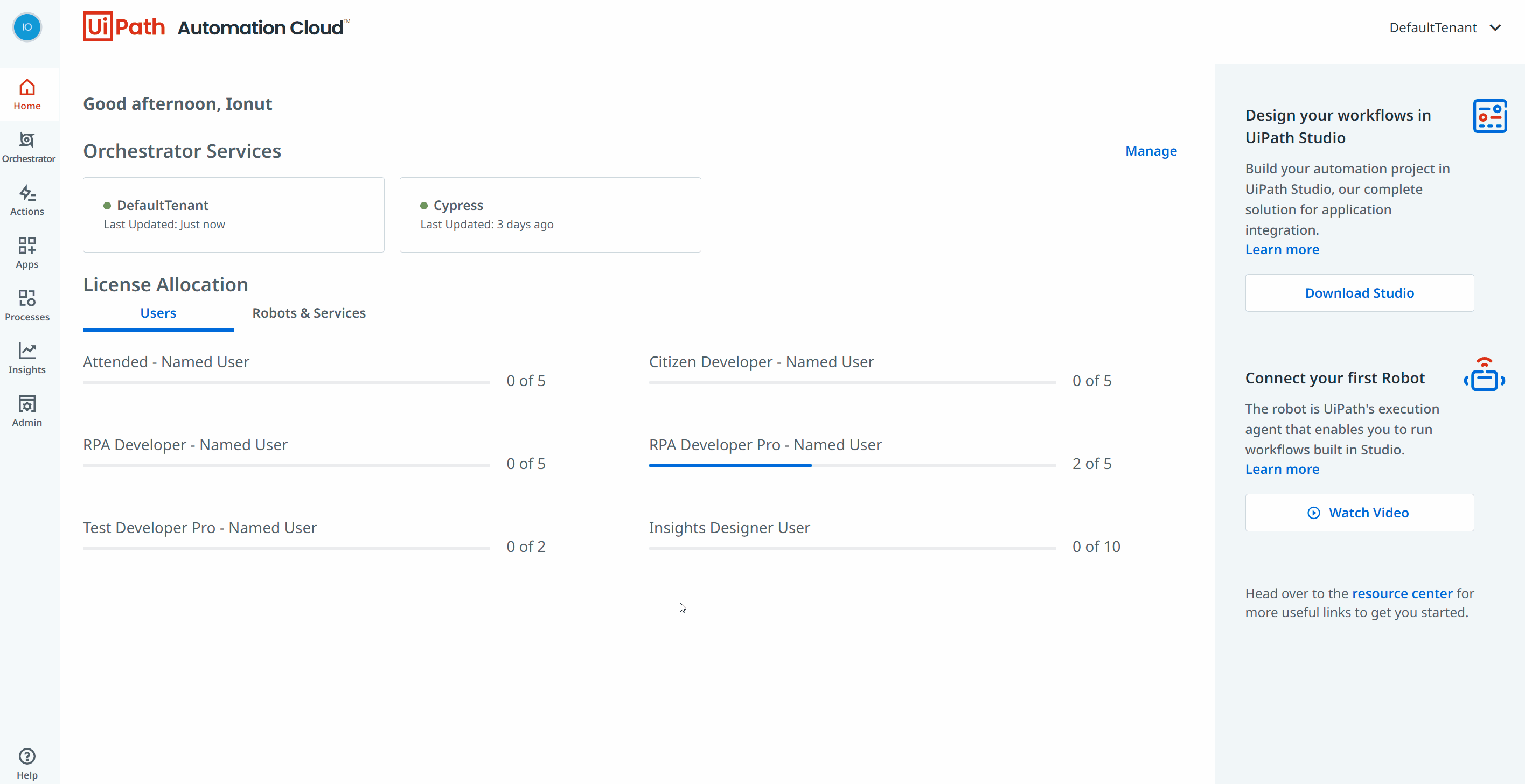Expand the DefaultTenant dropdown
This screenshot has height=784, width=1525.
[1445, 28]
